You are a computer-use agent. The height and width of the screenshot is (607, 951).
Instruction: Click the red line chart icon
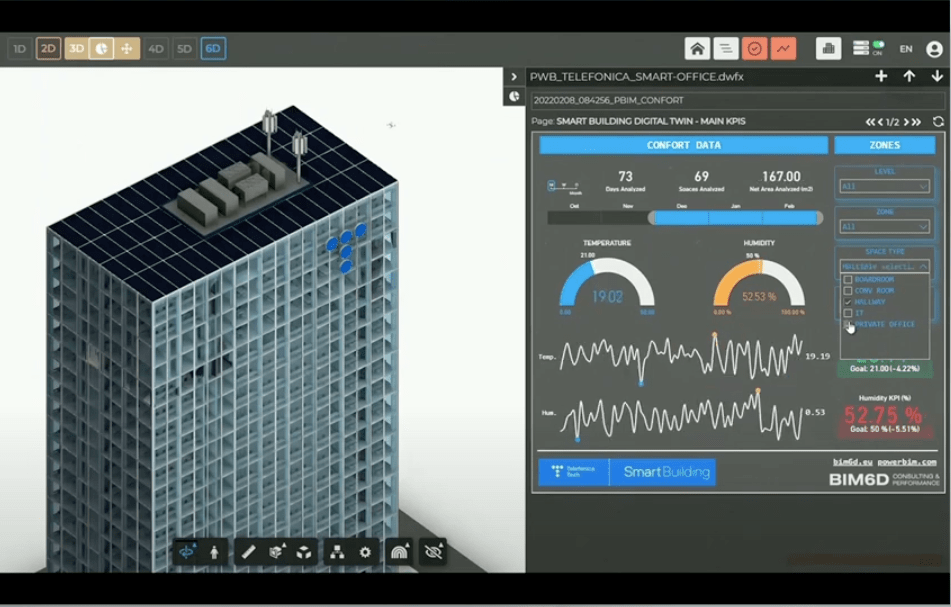tap(782, 48)
